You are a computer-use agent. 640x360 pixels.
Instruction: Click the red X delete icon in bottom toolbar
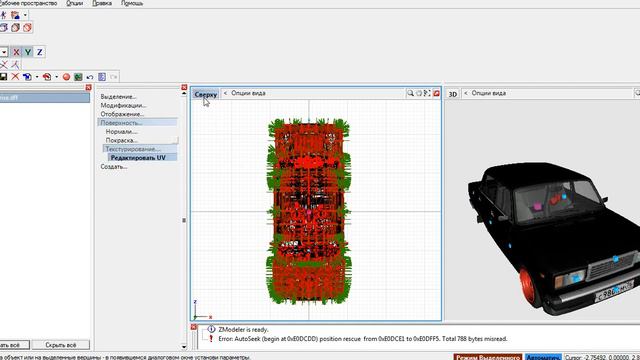point(15,77)
